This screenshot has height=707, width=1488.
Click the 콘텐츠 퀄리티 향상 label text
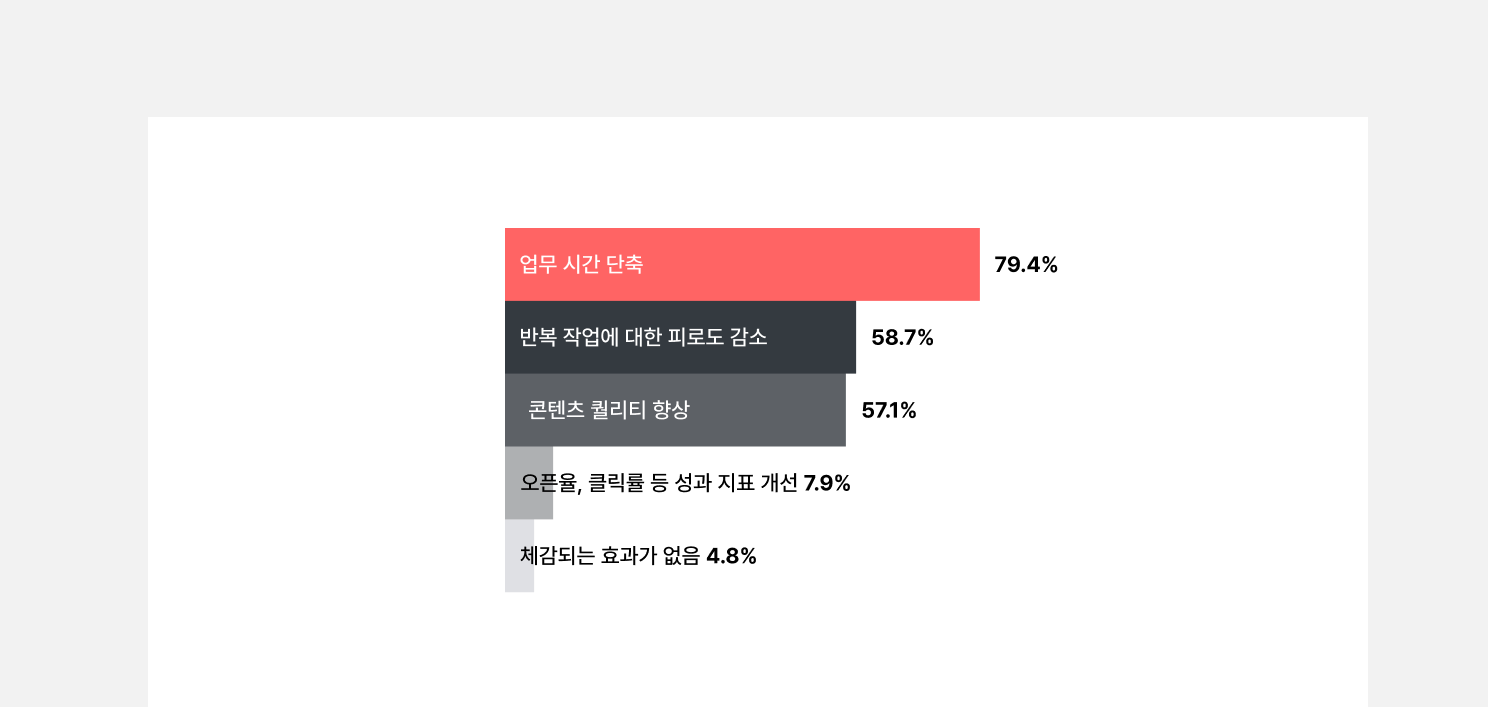609,410
